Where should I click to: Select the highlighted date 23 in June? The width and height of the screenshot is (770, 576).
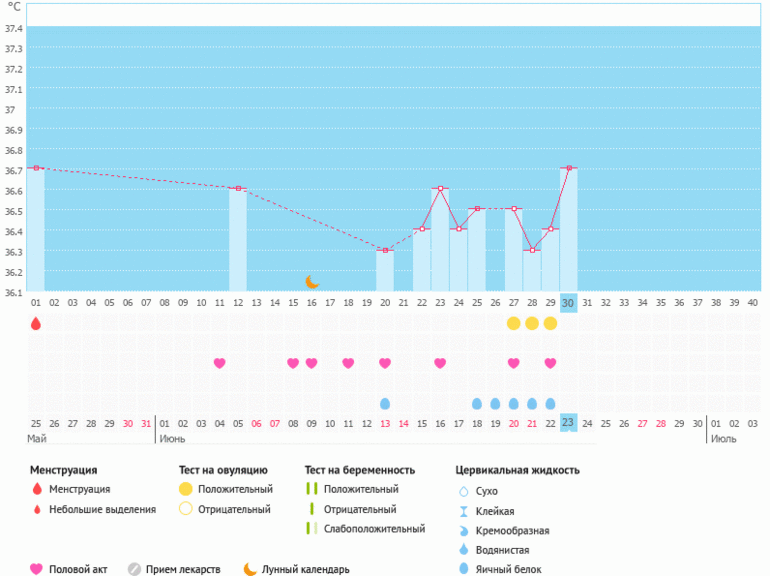coord(568,423)
